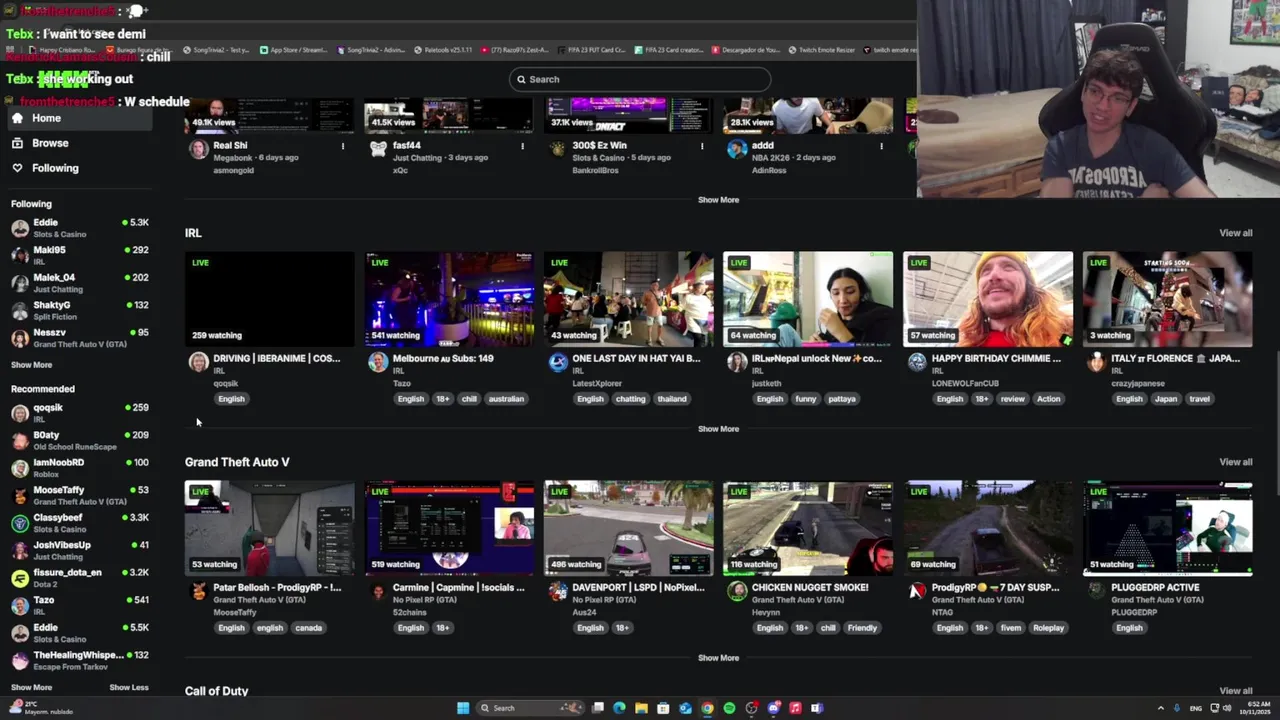This screenshot has height=720, width=1280.
Task: Click TheHealingWhispe... avatar in sidebar
Action: [20, 660]
